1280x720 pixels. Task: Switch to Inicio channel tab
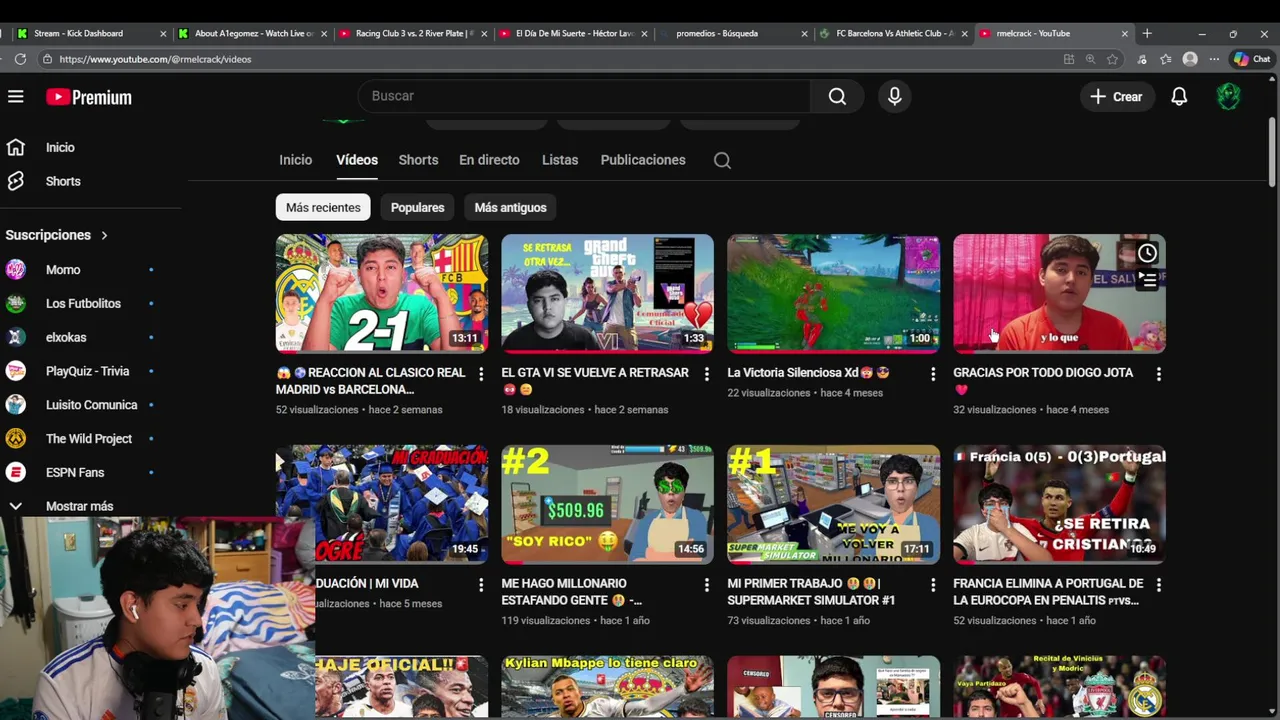tap(296, 160)
